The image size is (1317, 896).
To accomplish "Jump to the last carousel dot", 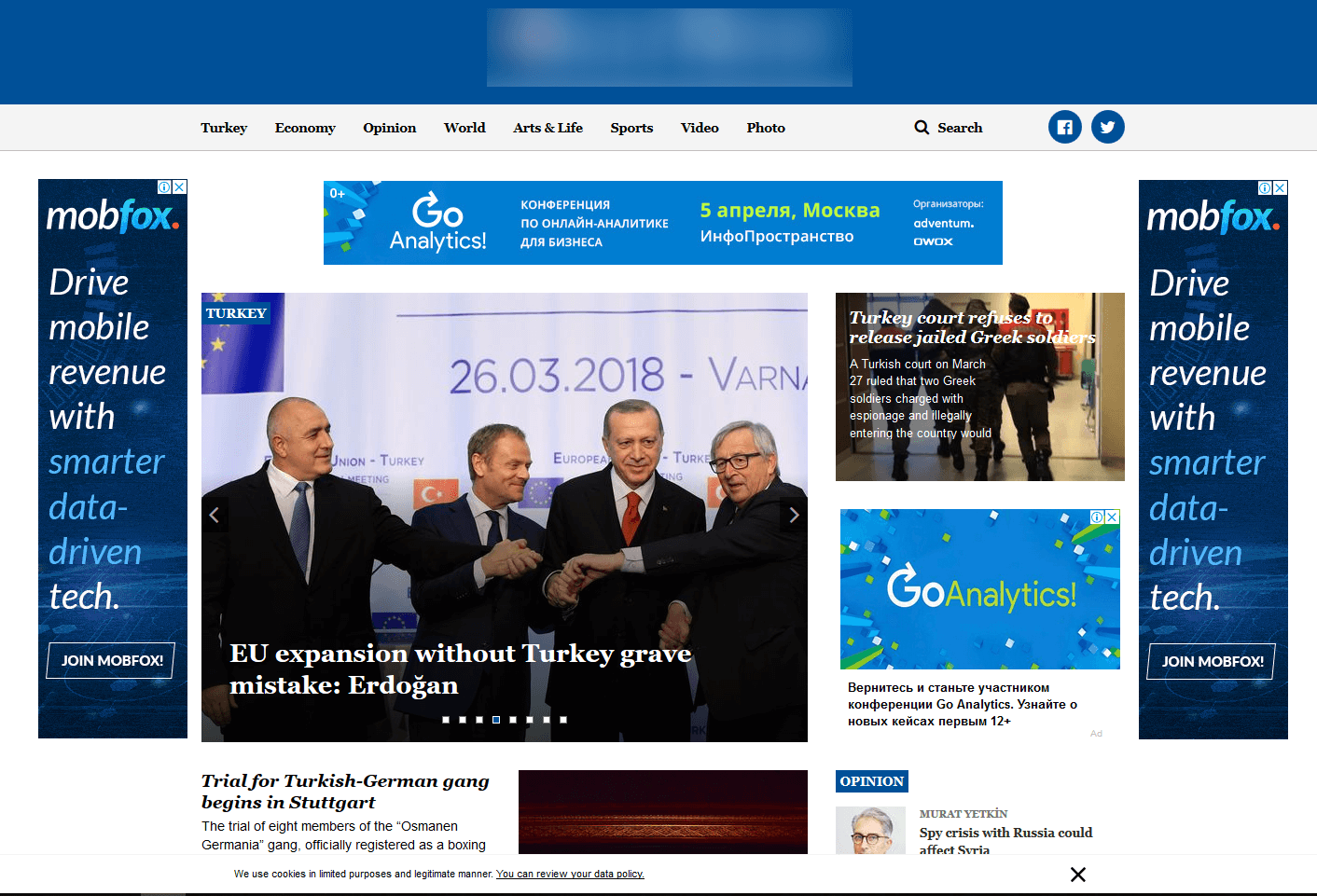I will 563,720.
